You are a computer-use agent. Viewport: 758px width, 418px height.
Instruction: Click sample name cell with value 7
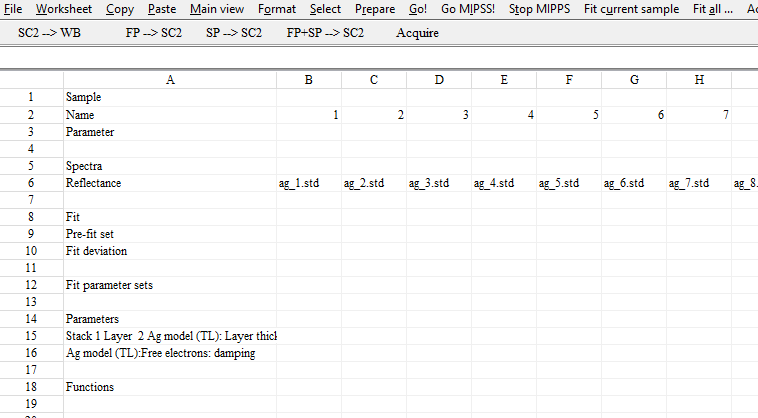tap(699, 115)
